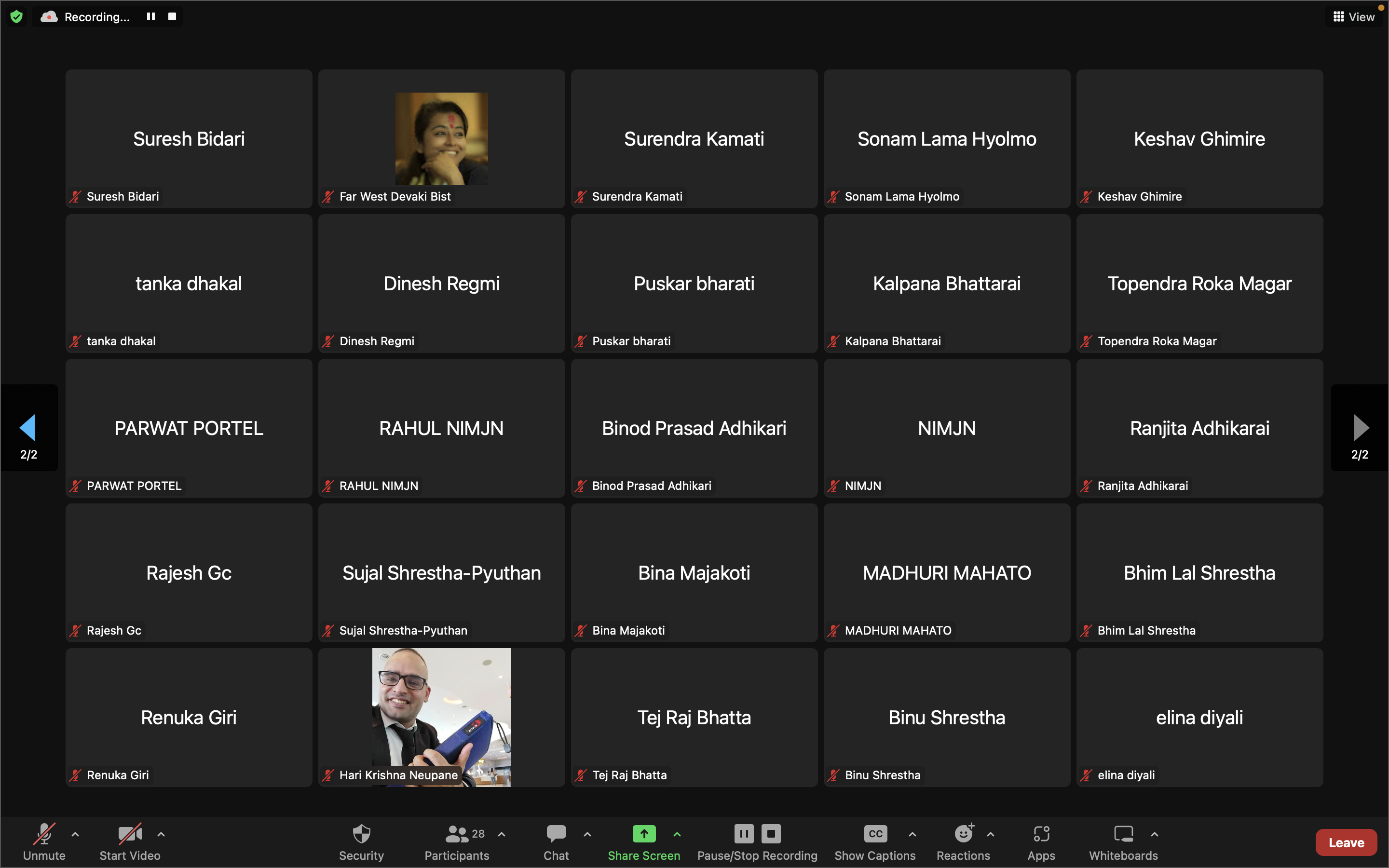1389x868 pixels.
Task: Click name label elina diyali
Action: coord(1126,775)
